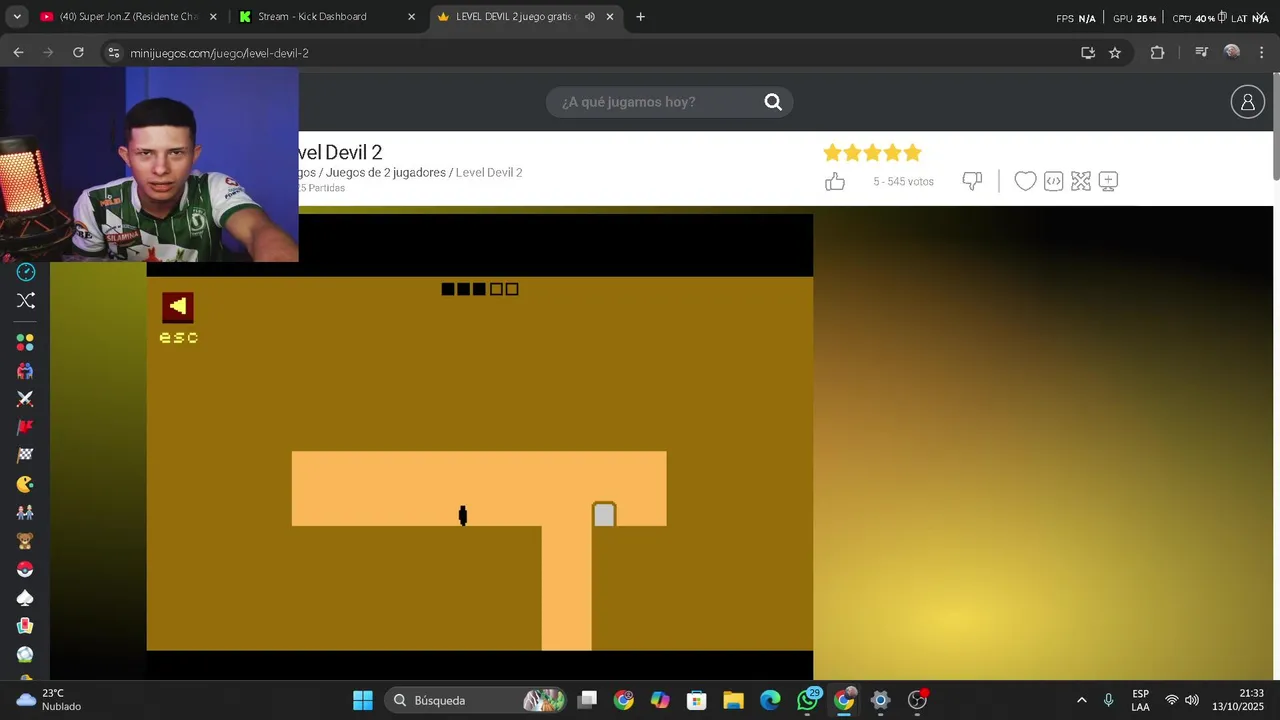Open the Windows Start menu

click(363, 700)
